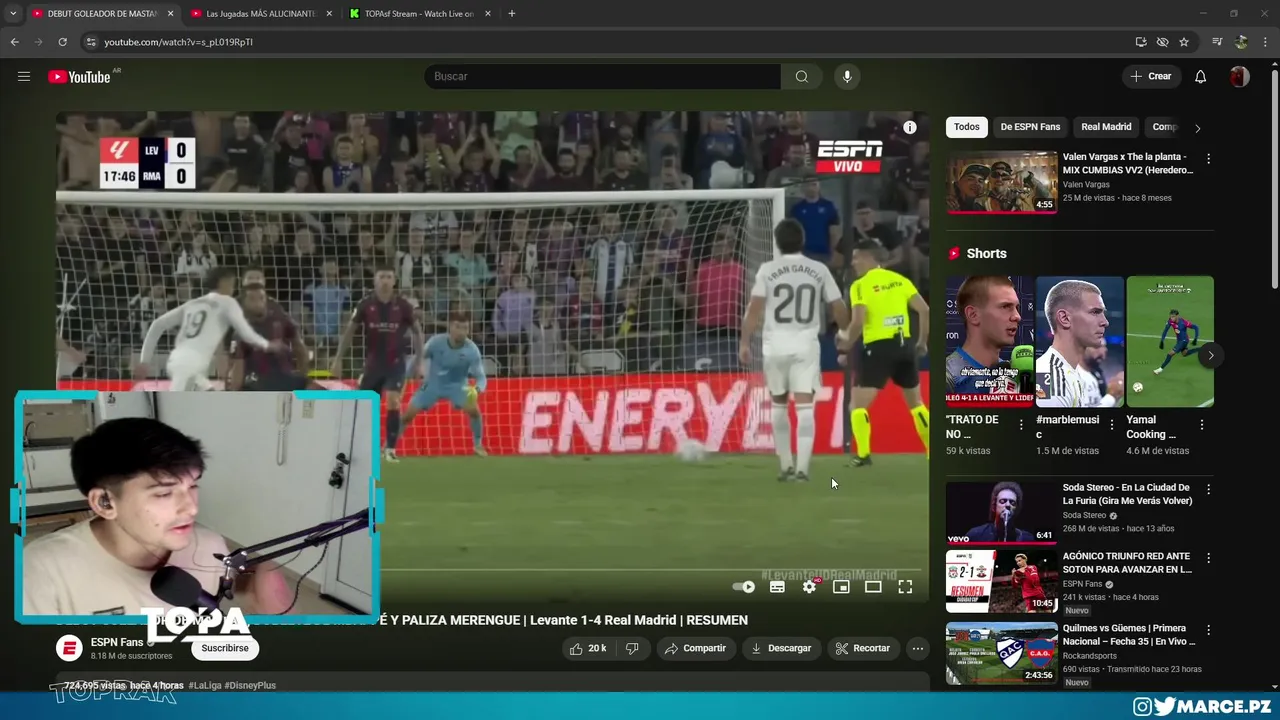Viewport: 1280px width, 720px height.
Task: Show video info card icon
Action: (909, 127)
